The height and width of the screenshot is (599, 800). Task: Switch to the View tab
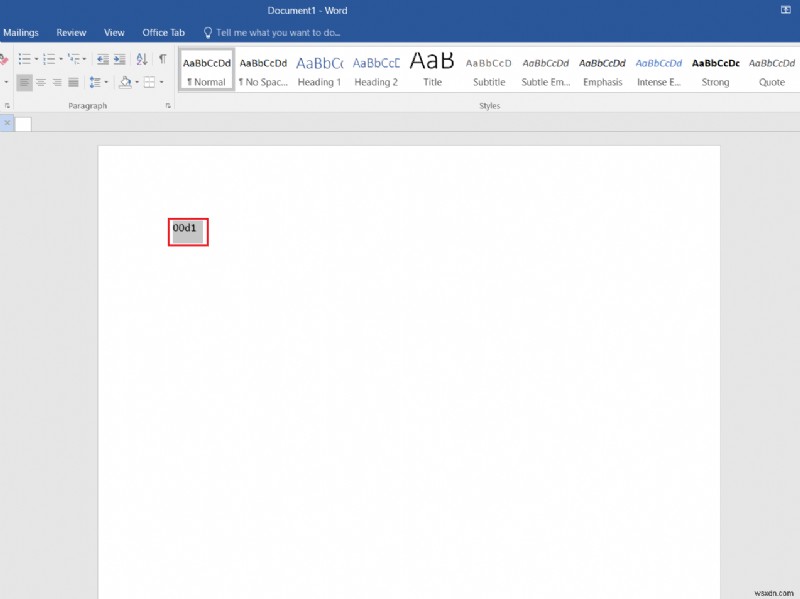pos(114,33)
